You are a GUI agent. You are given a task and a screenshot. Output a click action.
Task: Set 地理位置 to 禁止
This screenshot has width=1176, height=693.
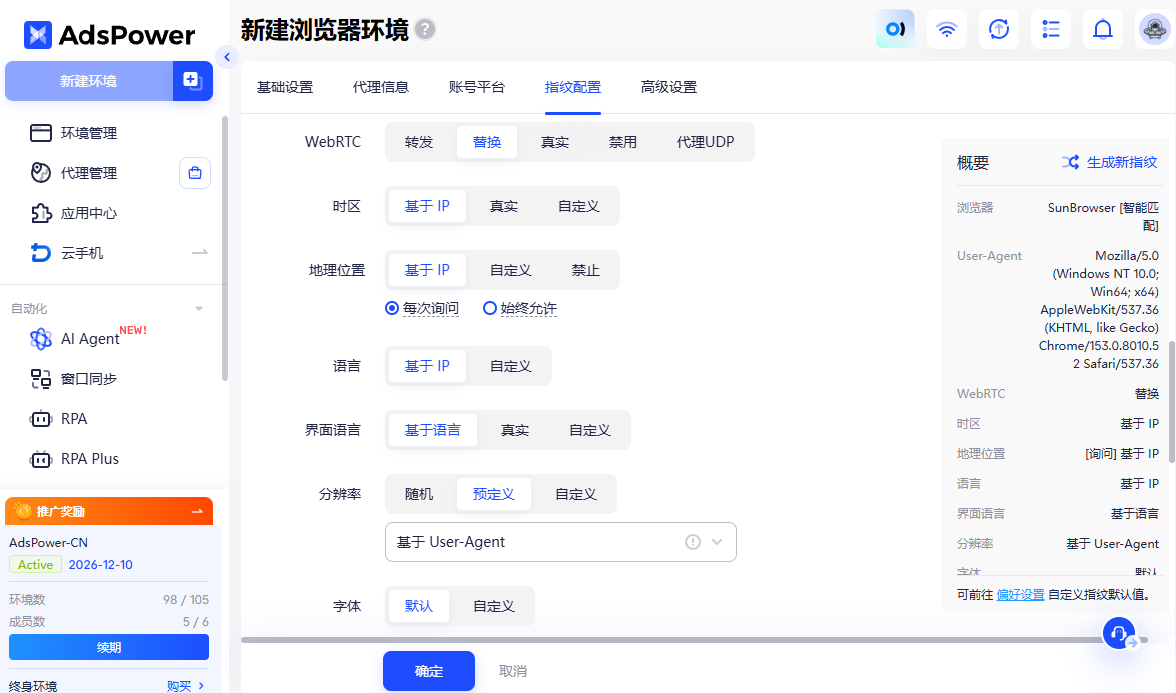pyautogui.click(x=585, y=270)
